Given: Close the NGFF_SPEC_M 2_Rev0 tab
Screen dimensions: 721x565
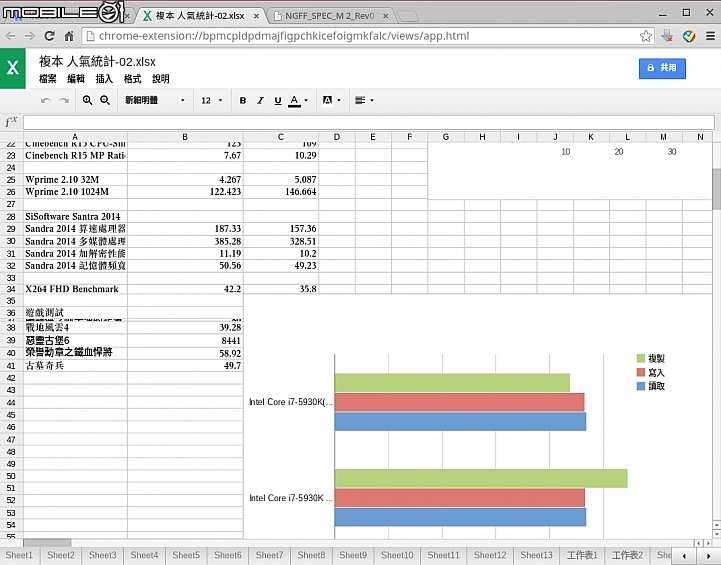Looking at the screenshot, I should (386, 16).
